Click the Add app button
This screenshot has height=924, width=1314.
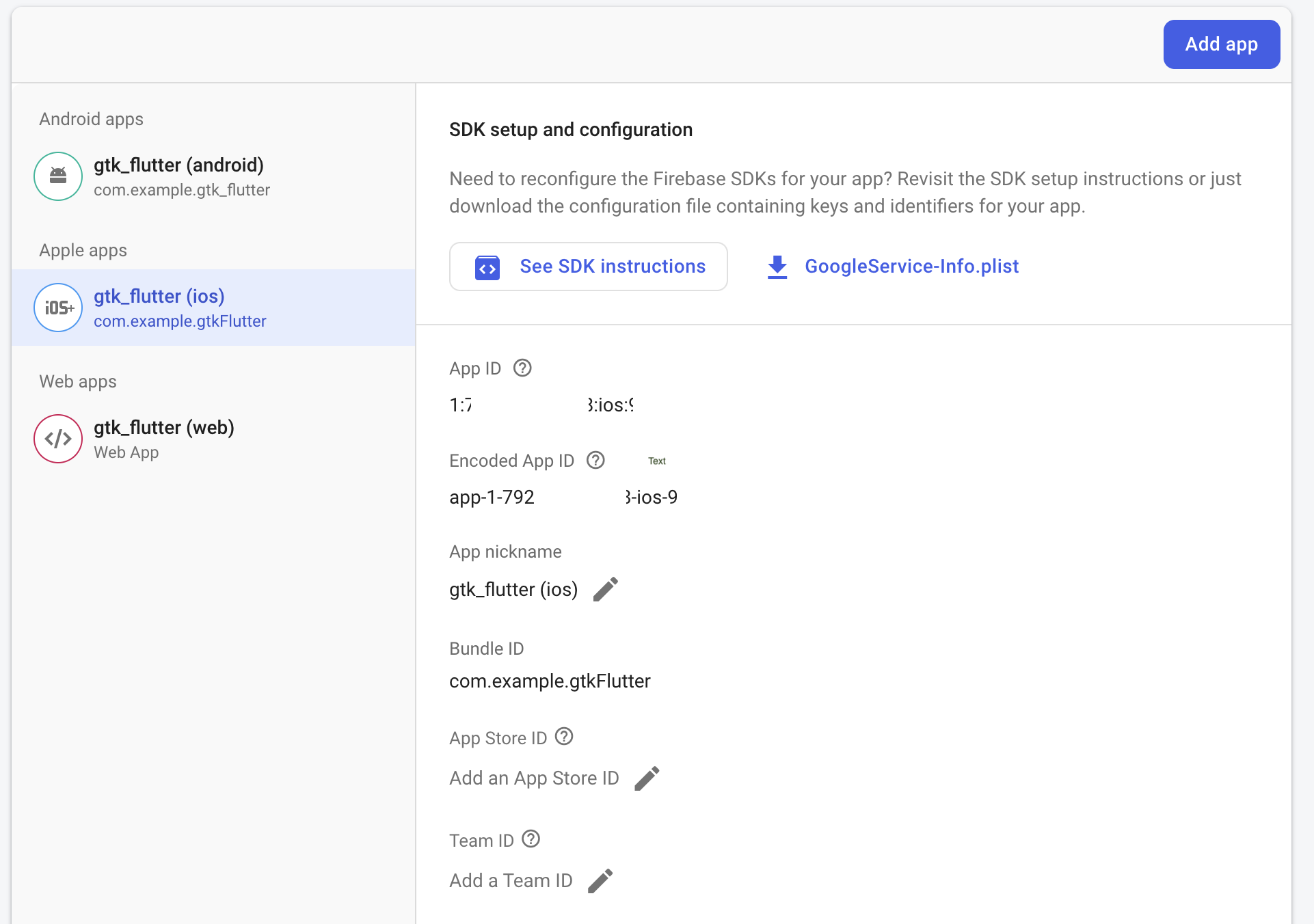coord(1221,44)
